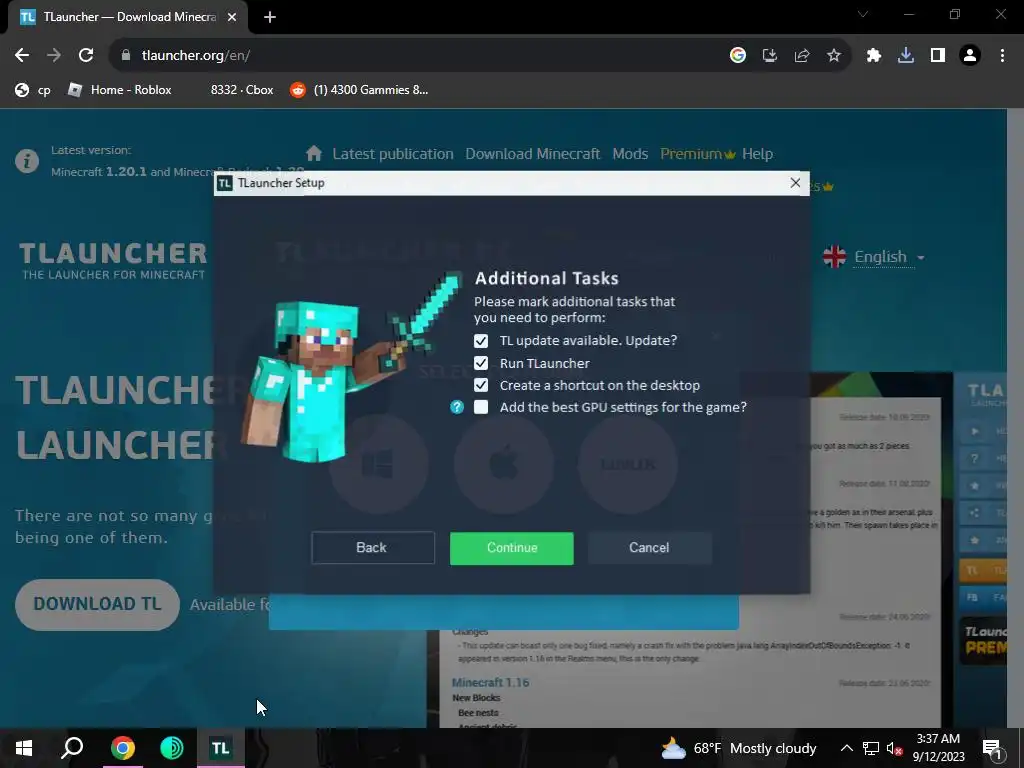The image size is (1024, 768).
Task: Uncheck the TL update available checkbox
Action: coord(481,341)
